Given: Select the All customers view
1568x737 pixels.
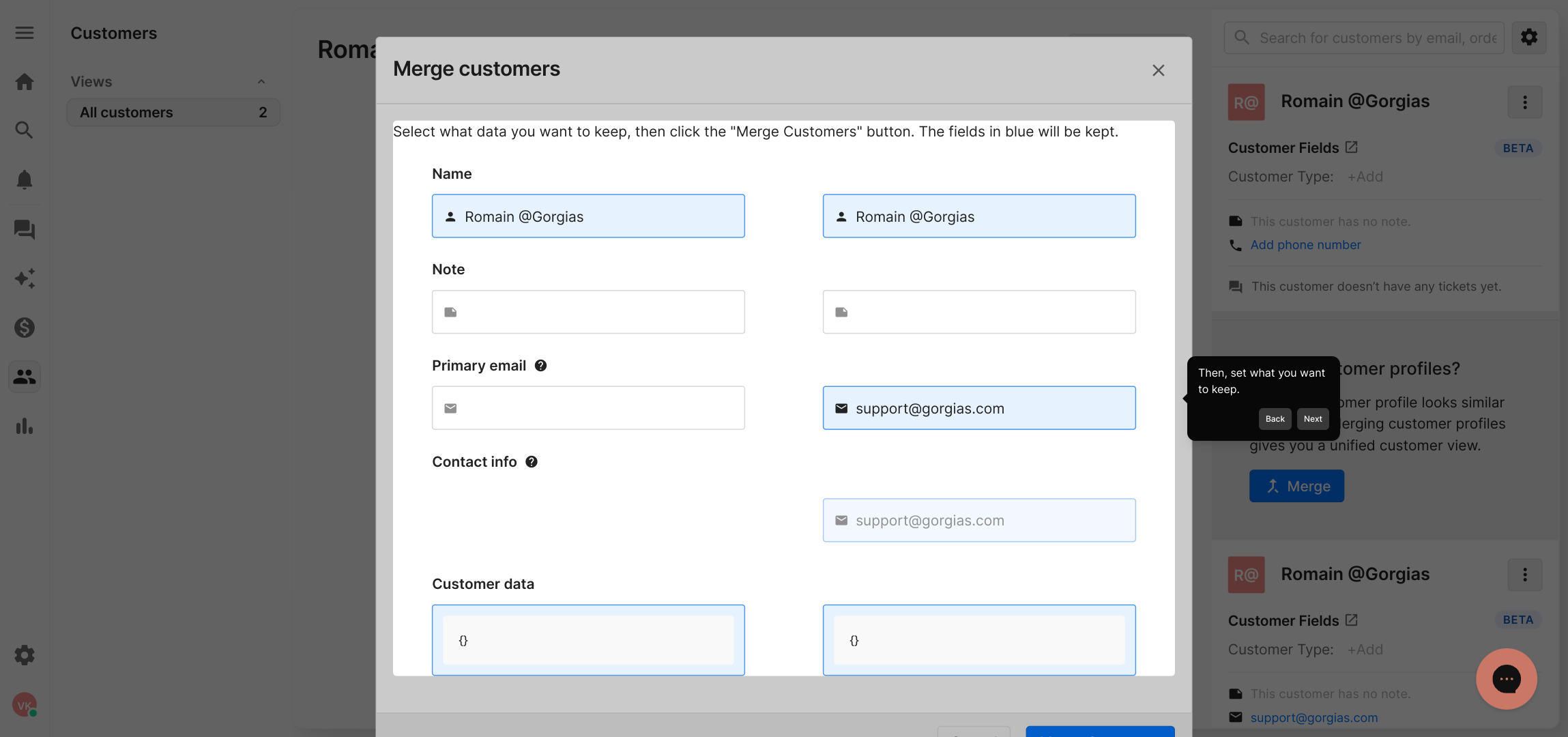Looking at the screenshot, I should click(x=173, y=113).
